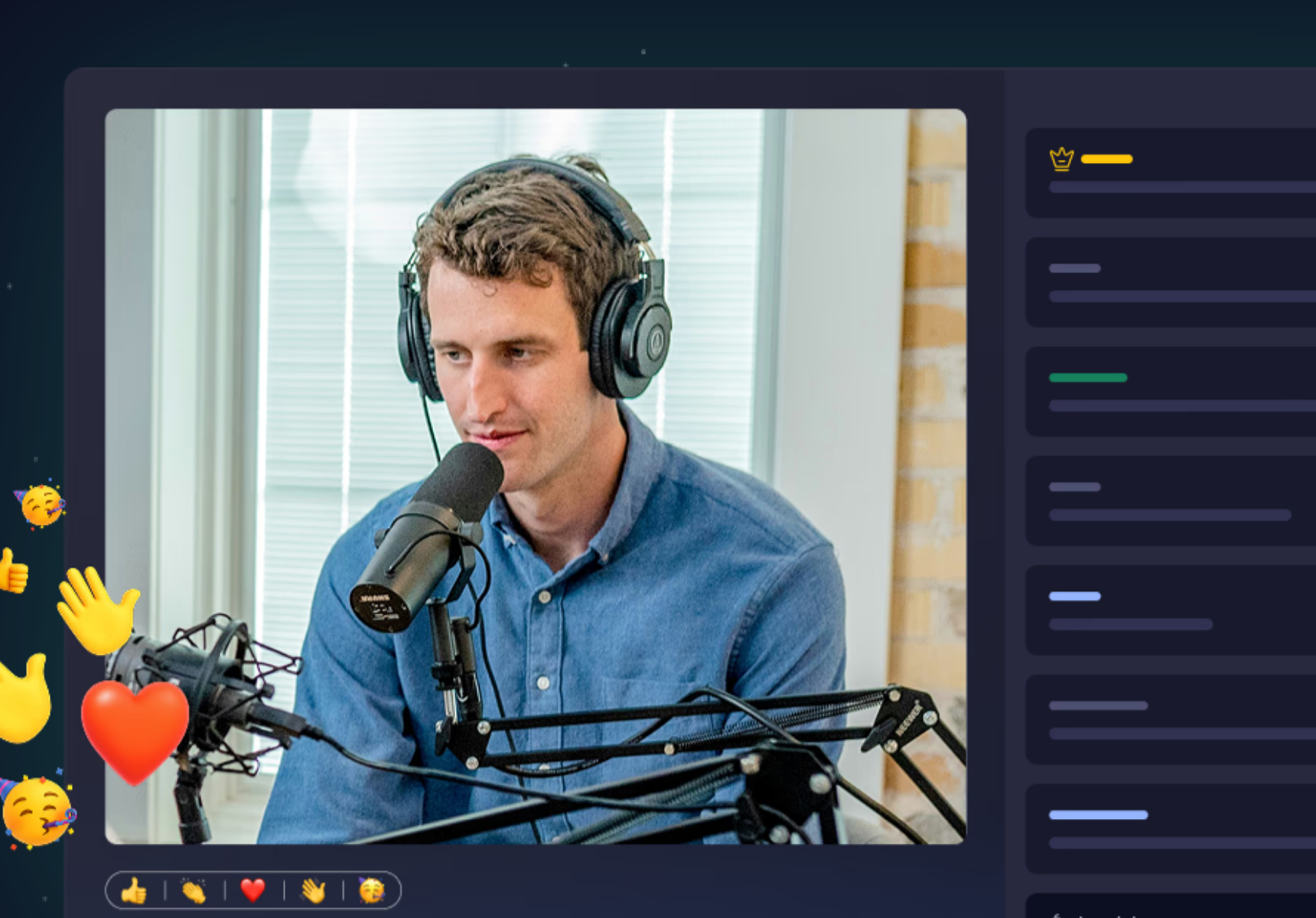Viewport: 1316px width, 918px height.
Task: Send a clapping hands reaction from the reaction bar
Action: [x=194, y=890]
